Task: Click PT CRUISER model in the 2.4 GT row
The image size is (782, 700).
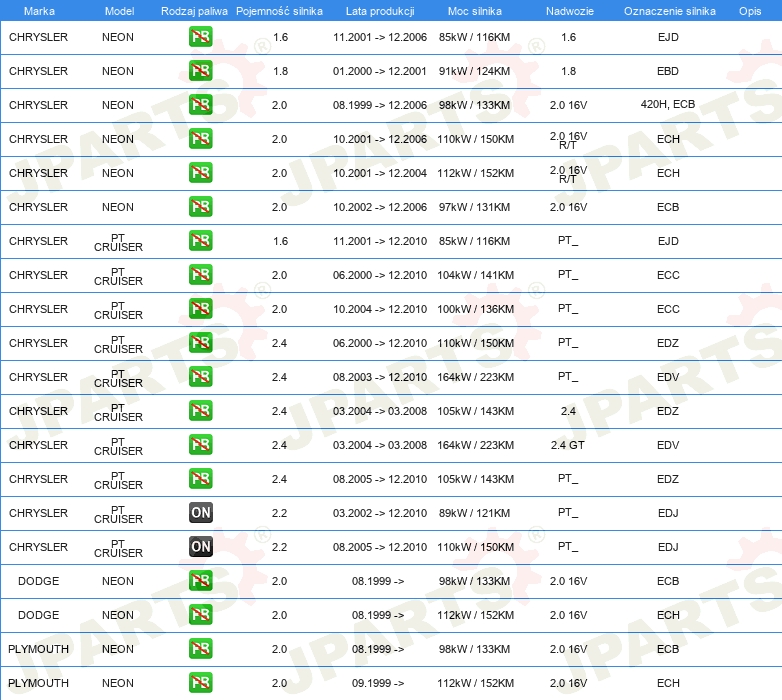Action: pyautogui.click(x=118, y=446)
